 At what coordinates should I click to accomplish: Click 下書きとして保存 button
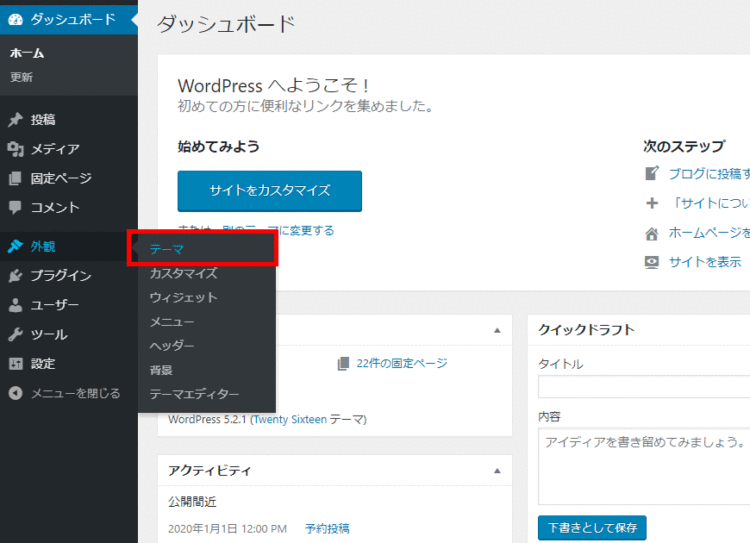(x=592, y=527)
